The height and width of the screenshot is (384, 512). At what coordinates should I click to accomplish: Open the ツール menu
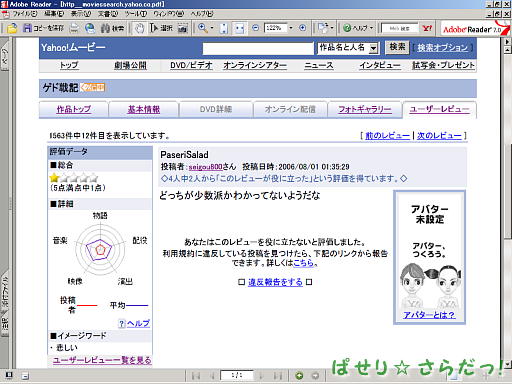136,14
